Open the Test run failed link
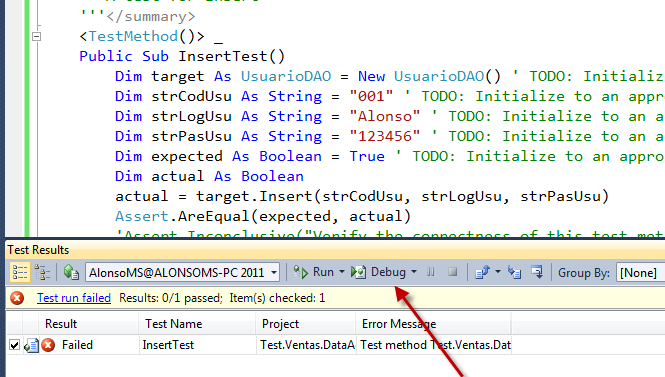This screenshot has height=377, width=665. (x=74, y=298)
